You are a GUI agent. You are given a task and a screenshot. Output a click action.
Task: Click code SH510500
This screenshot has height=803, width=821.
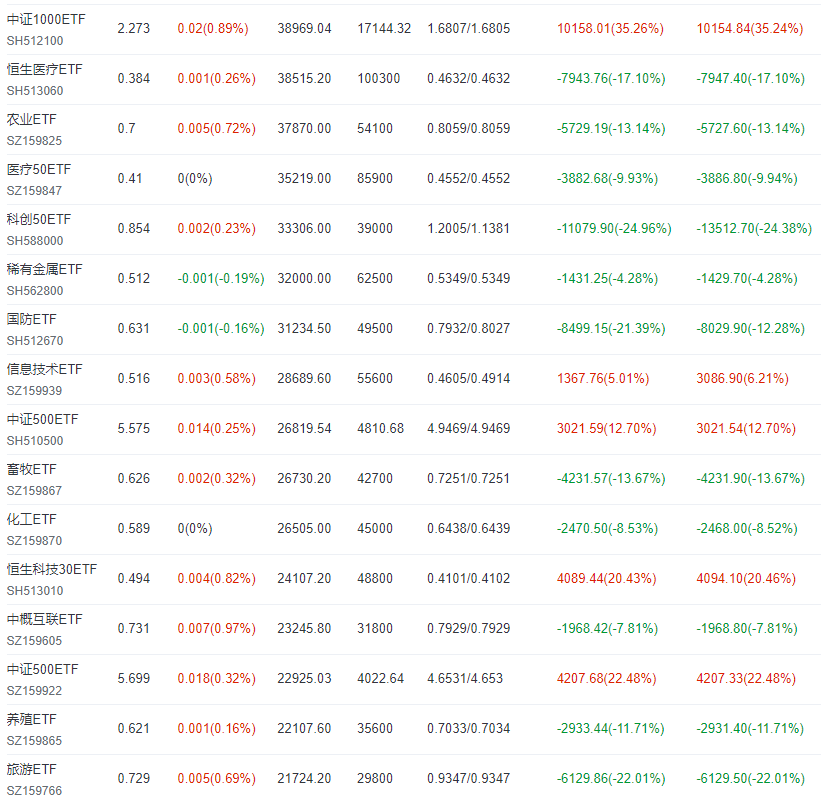(35, 441)
